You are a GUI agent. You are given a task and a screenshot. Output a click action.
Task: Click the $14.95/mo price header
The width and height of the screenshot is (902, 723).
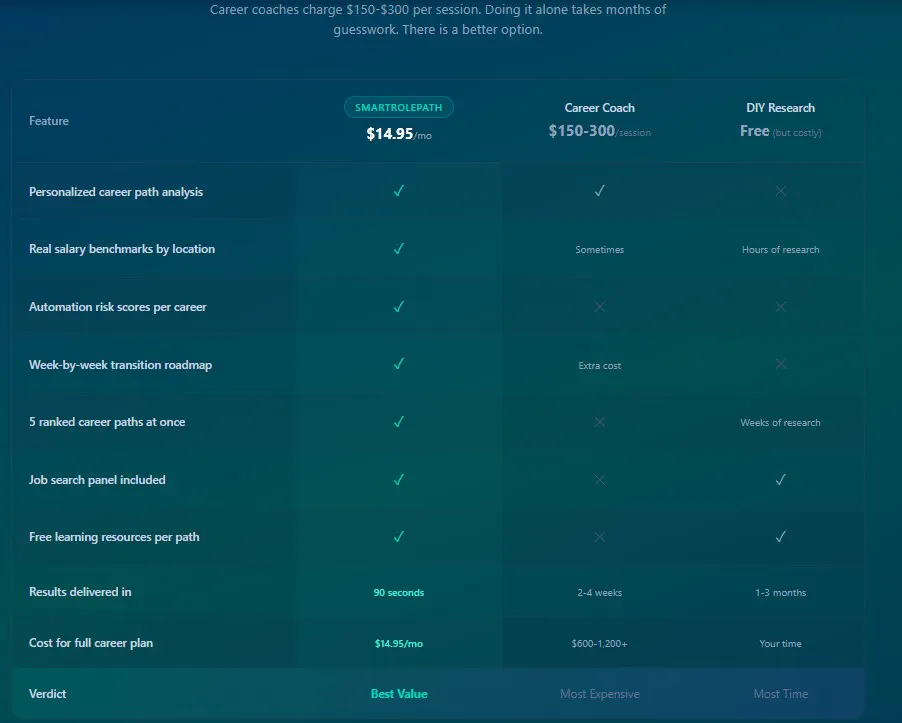click(x=399, y=134)
